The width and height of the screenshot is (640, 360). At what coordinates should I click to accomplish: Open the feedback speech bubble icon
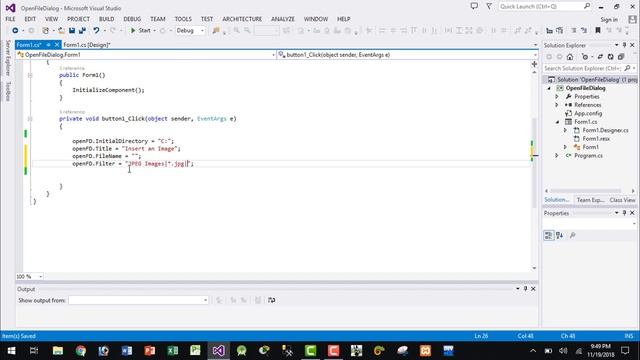[474, 7]
